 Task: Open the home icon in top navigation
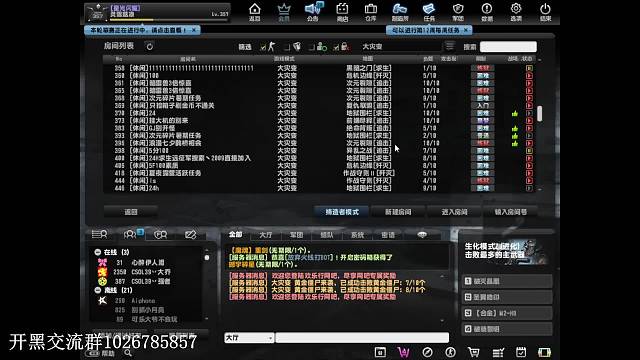255,11
